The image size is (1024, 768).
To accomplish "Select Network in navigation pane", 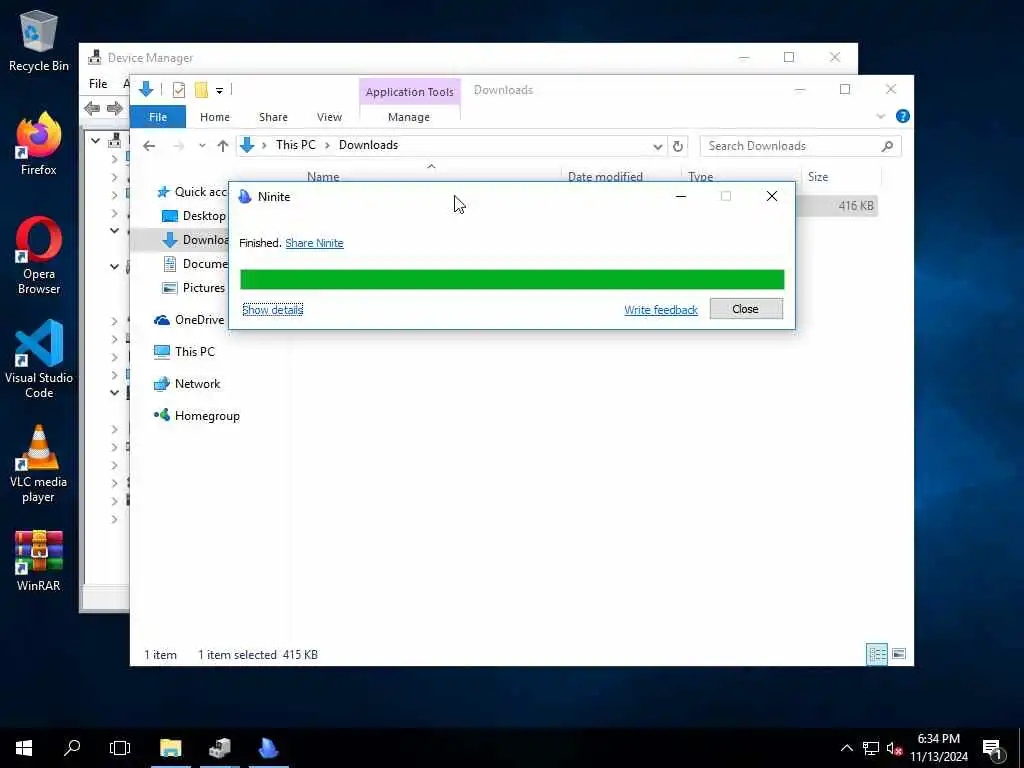I will coord(187,383).
